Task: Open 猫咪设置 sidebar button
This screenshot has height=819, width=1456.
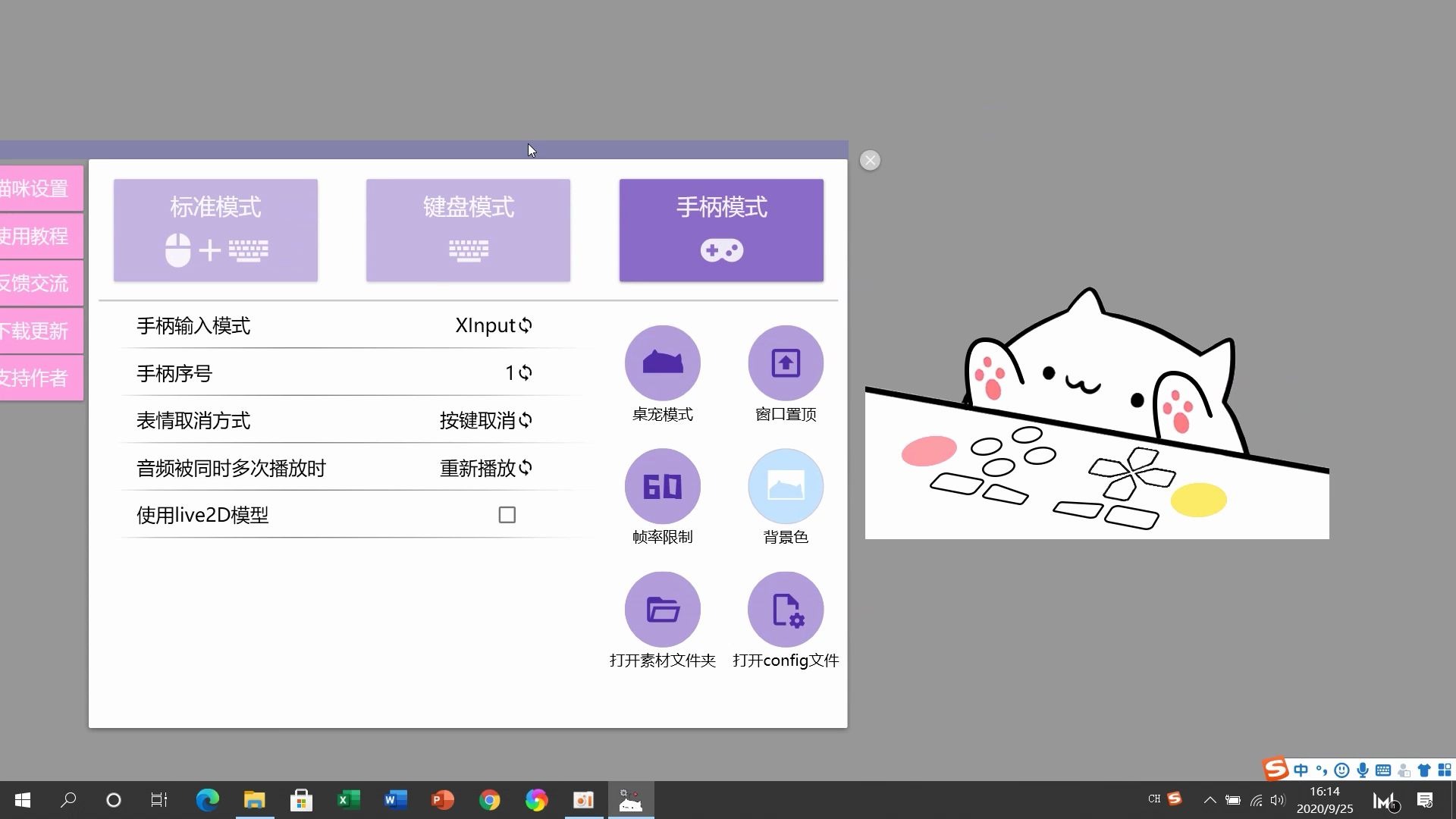Action: [41, 189]
